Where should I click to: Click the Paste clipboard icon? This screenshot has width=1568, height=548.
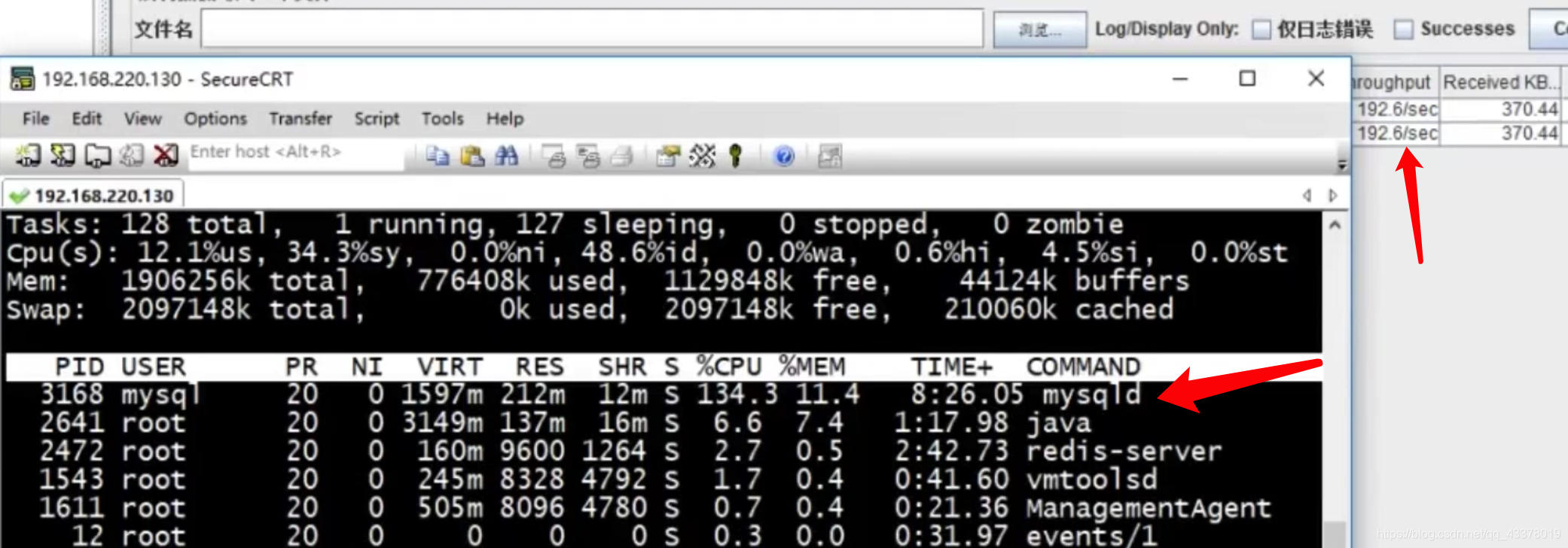pyautogui.click(x=472, y=156)
